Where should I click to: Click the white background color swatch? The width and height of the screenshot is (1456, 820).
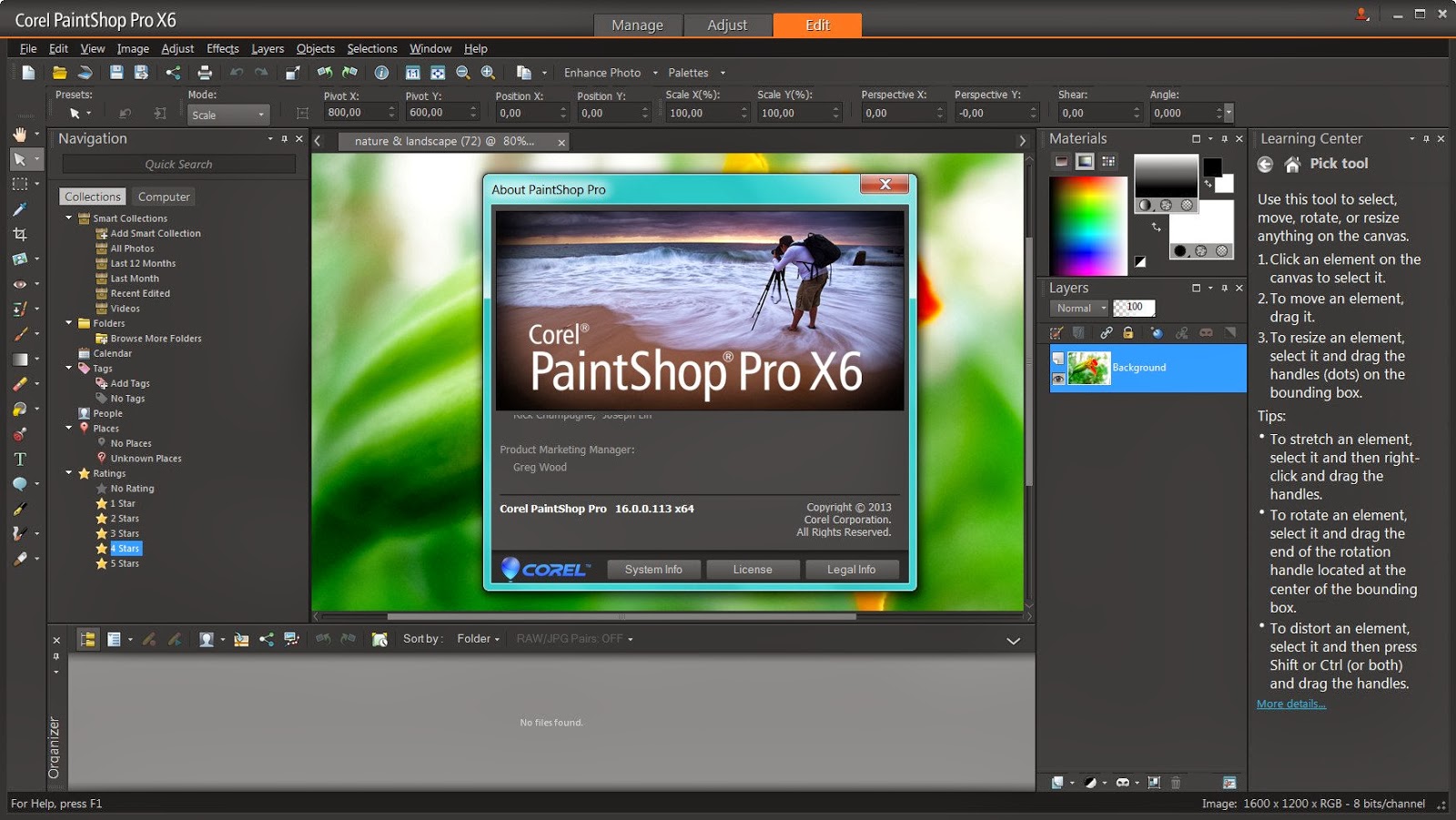1225,184
